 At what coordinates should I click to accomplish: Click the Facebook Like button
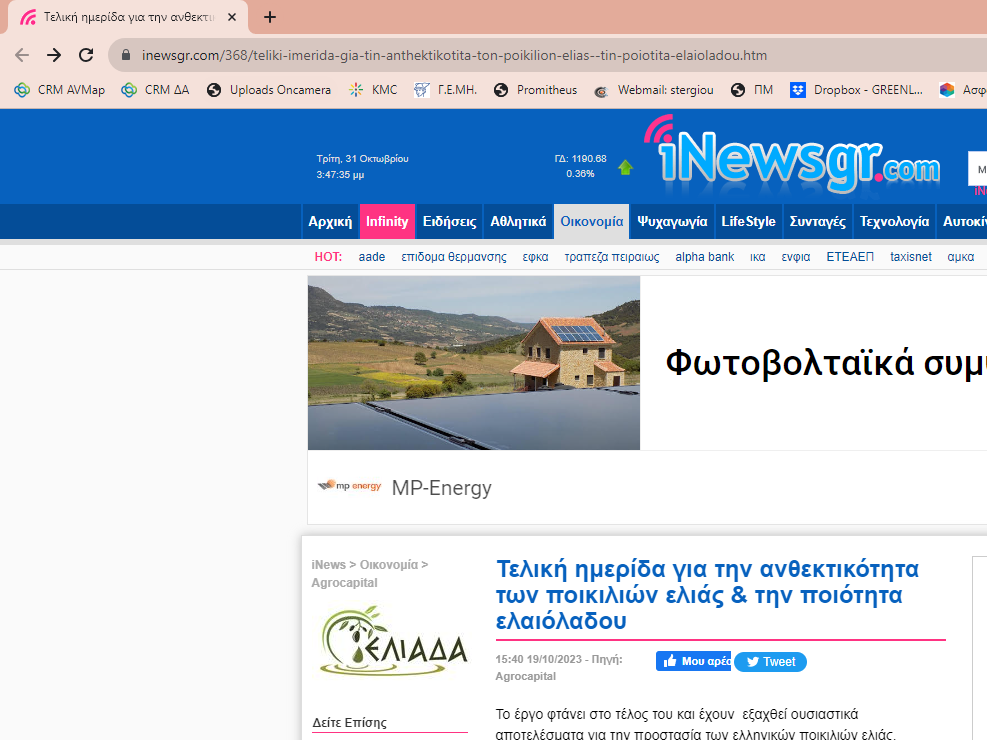[694, 662]
